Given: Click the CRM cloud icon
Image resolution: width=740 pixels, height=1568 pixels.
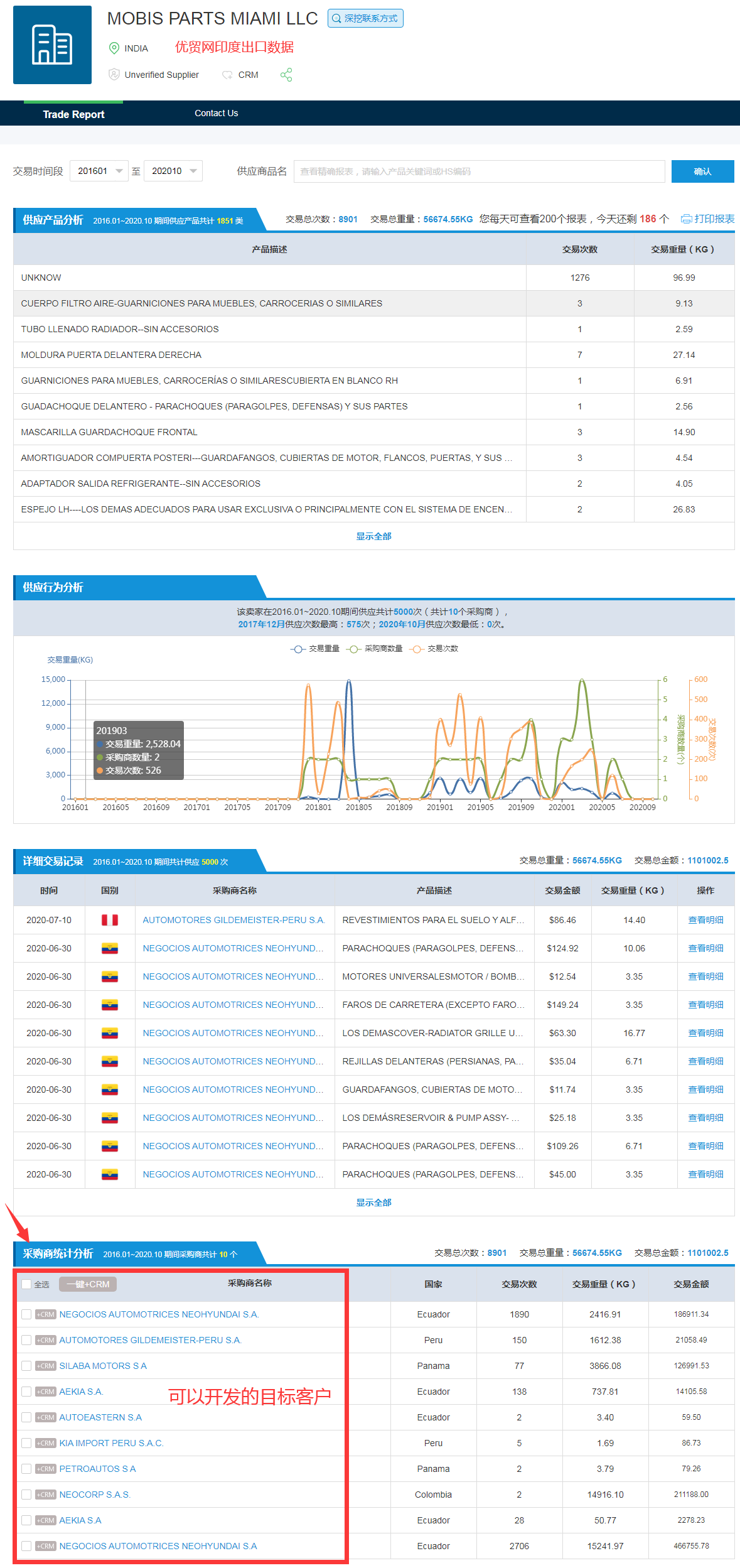Looking at the screenshot, I should (227, 75).
